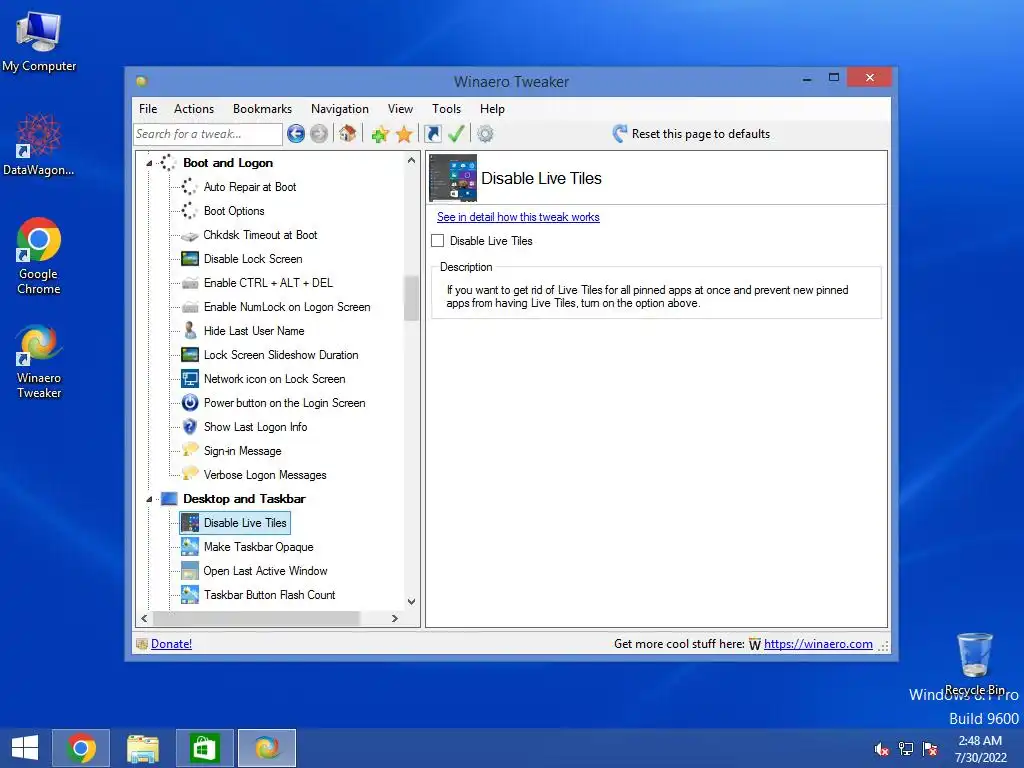This screenshot has width=1024, height=768.
Task: Click the Disable Live Tiles header thumbnail
Action: pos(453,178)
